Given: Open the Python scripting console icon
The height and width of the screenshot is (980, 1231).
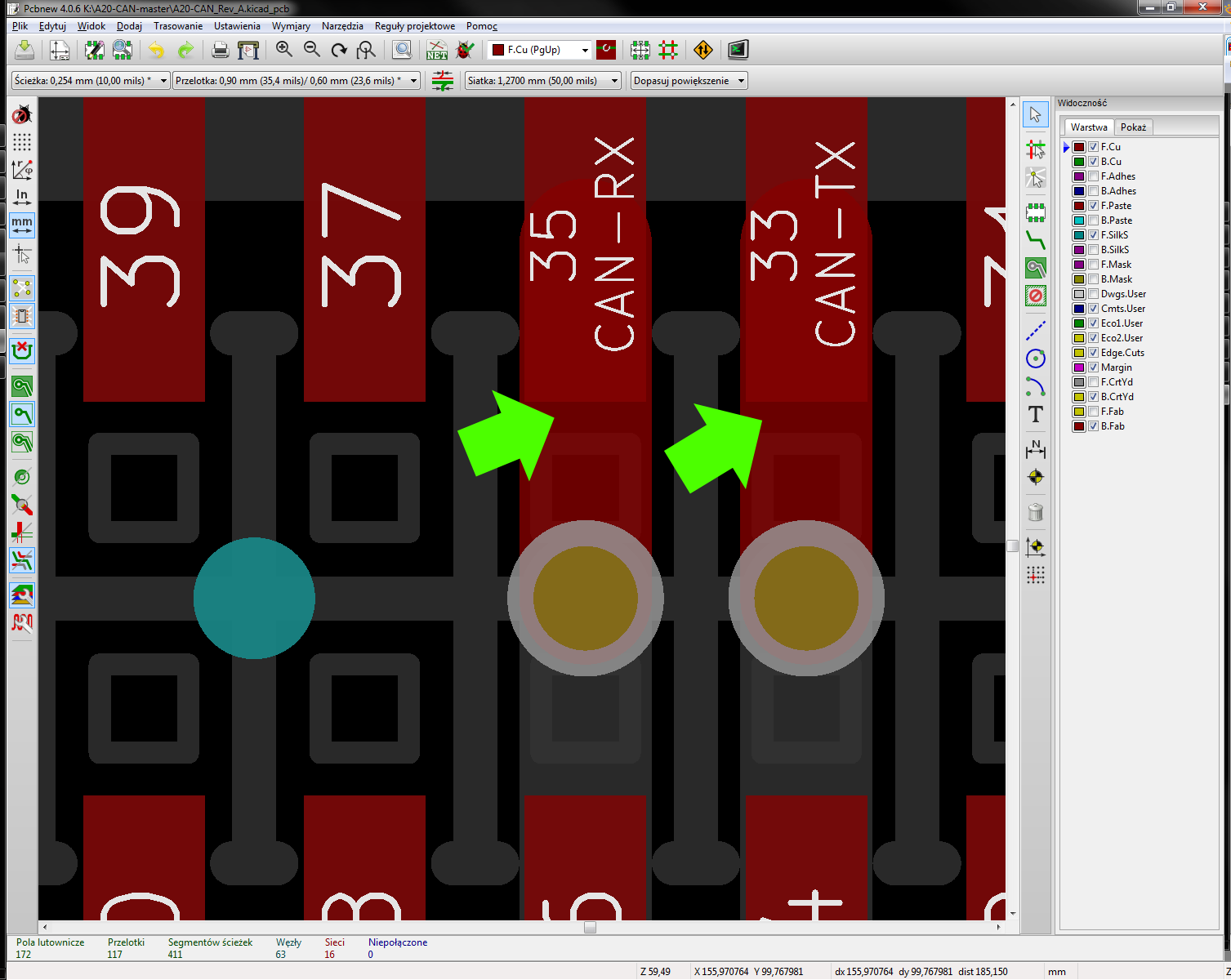Looking at the screenshot, I should click(x=738, y=50).
